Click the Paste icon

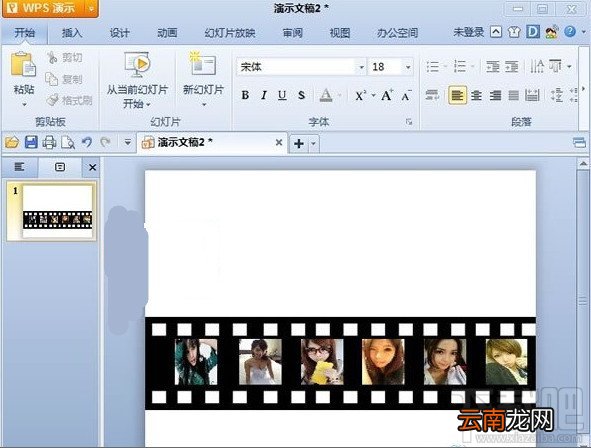23,65
